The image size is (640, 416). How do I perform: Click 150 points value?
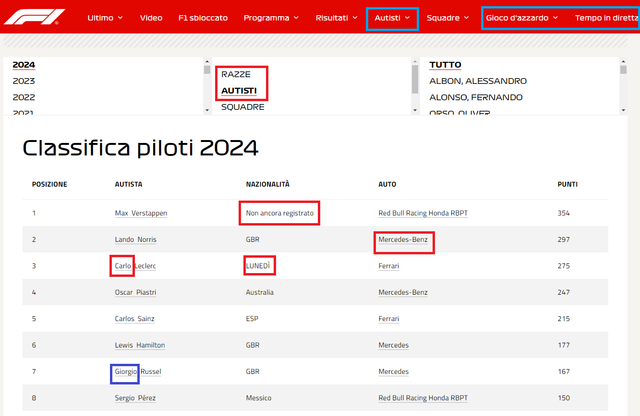pyautogui.click(x=564, y=398)
